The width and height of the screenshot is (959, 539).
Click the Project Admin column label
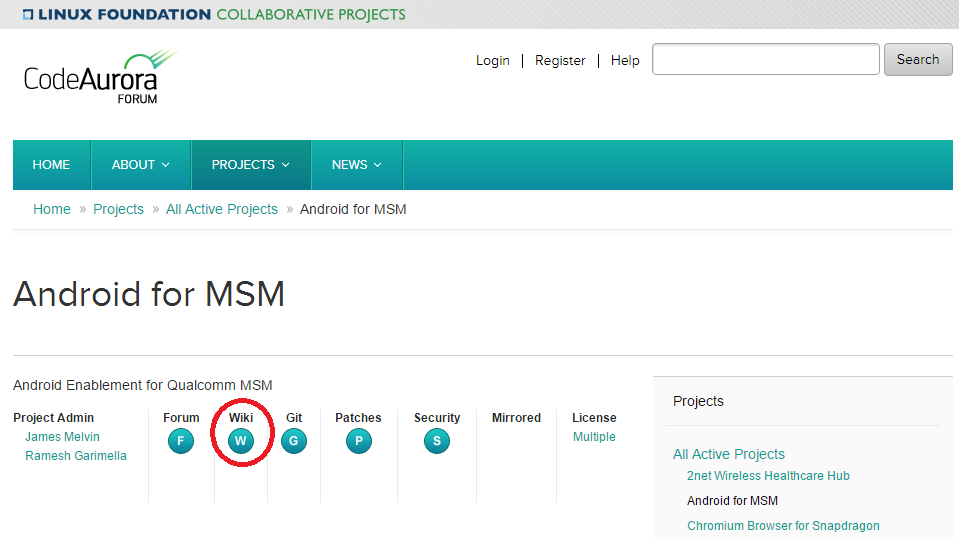point(53,418)
